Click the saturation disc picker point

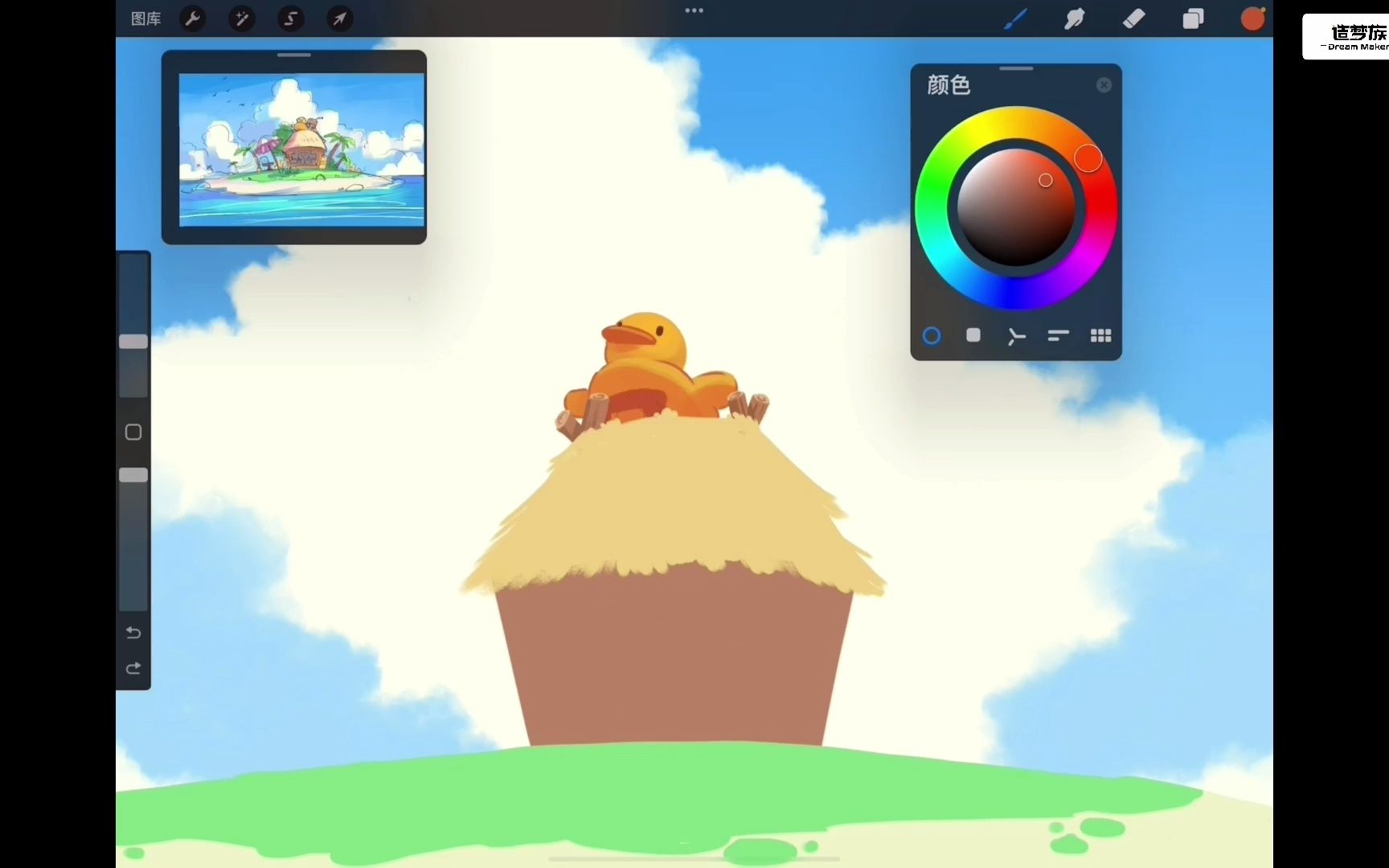coord(1045,180)
